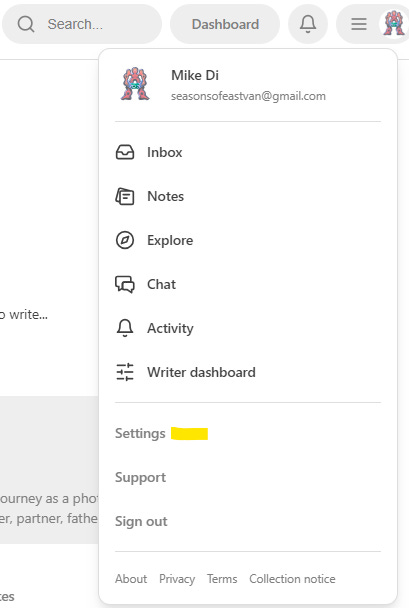The height and width of the screenshot is (608, 409).
Task: Click the Explore compass icon
Action: point(125,240)
